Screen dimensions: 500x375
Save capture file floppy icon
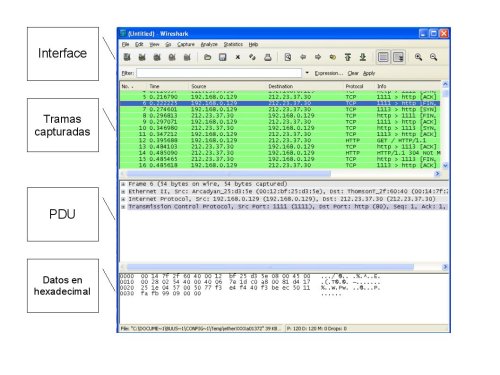(x=223, y=57)
